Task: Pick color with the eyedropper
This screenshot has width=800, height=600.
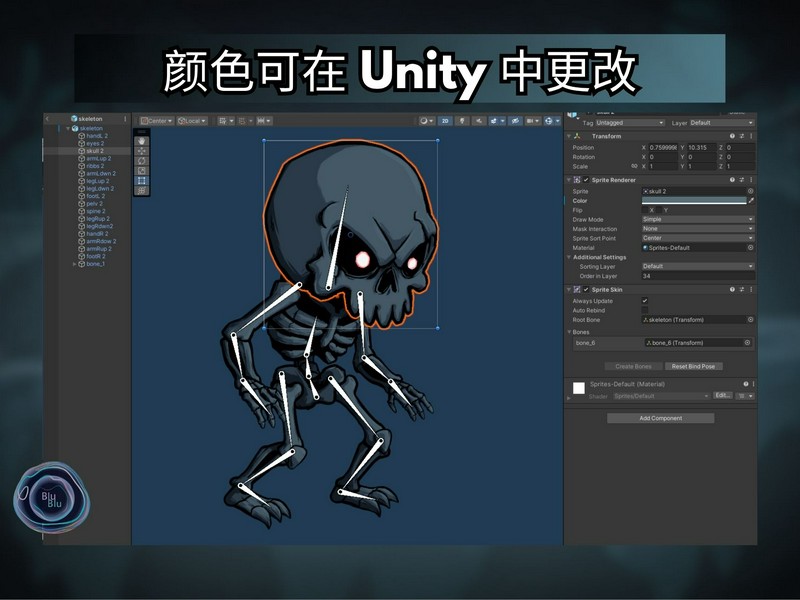Action: 751,201
